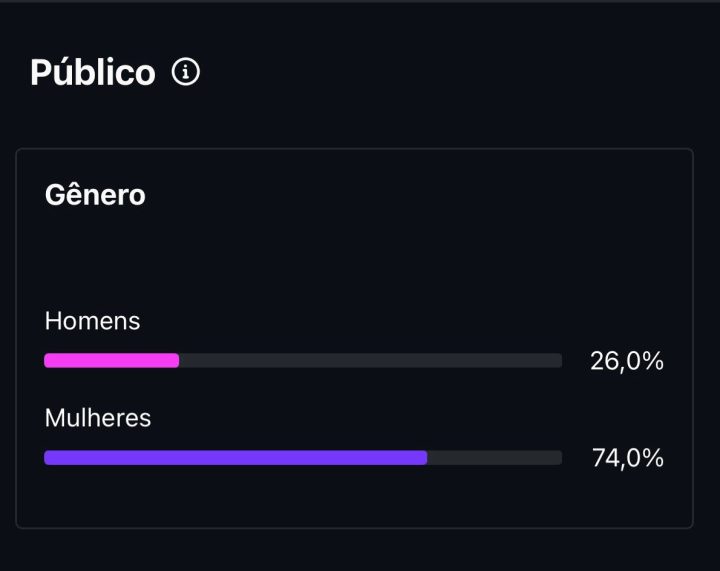This screenshot has height=571, width=720.
Task: Click the left start of the Homens bar
Action: coord(48,361)
